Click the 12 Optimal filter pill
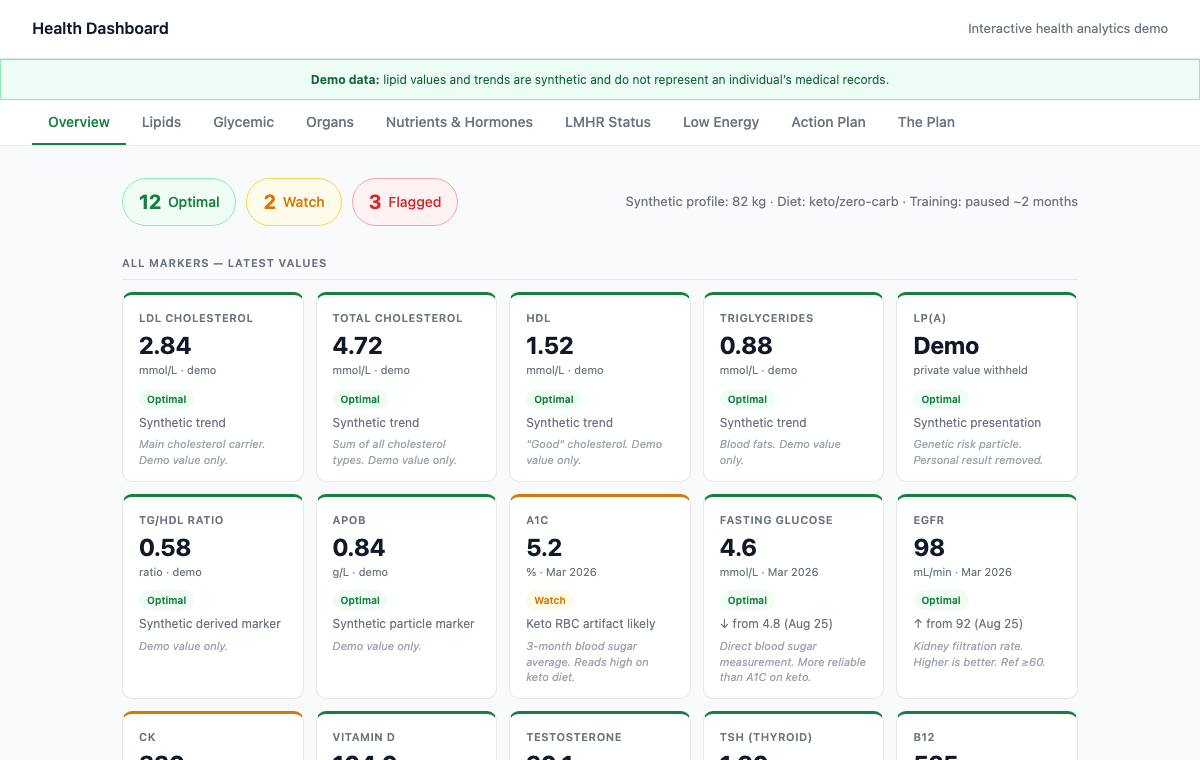Viewport: 1200px width, 760px height. (179, 202)
